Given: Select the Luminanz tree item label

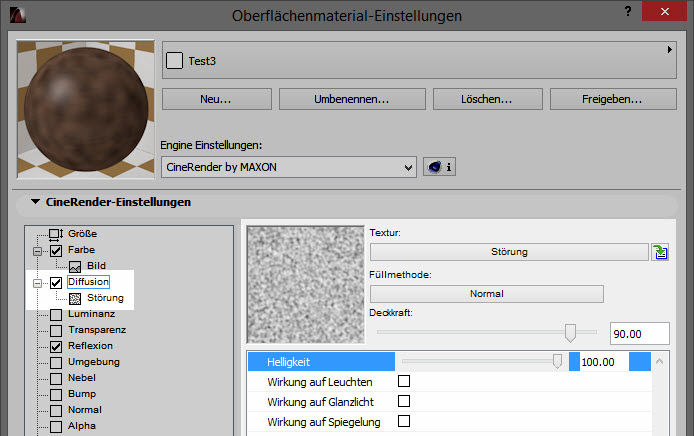Looking at the screenshot, I should [92, 314].
